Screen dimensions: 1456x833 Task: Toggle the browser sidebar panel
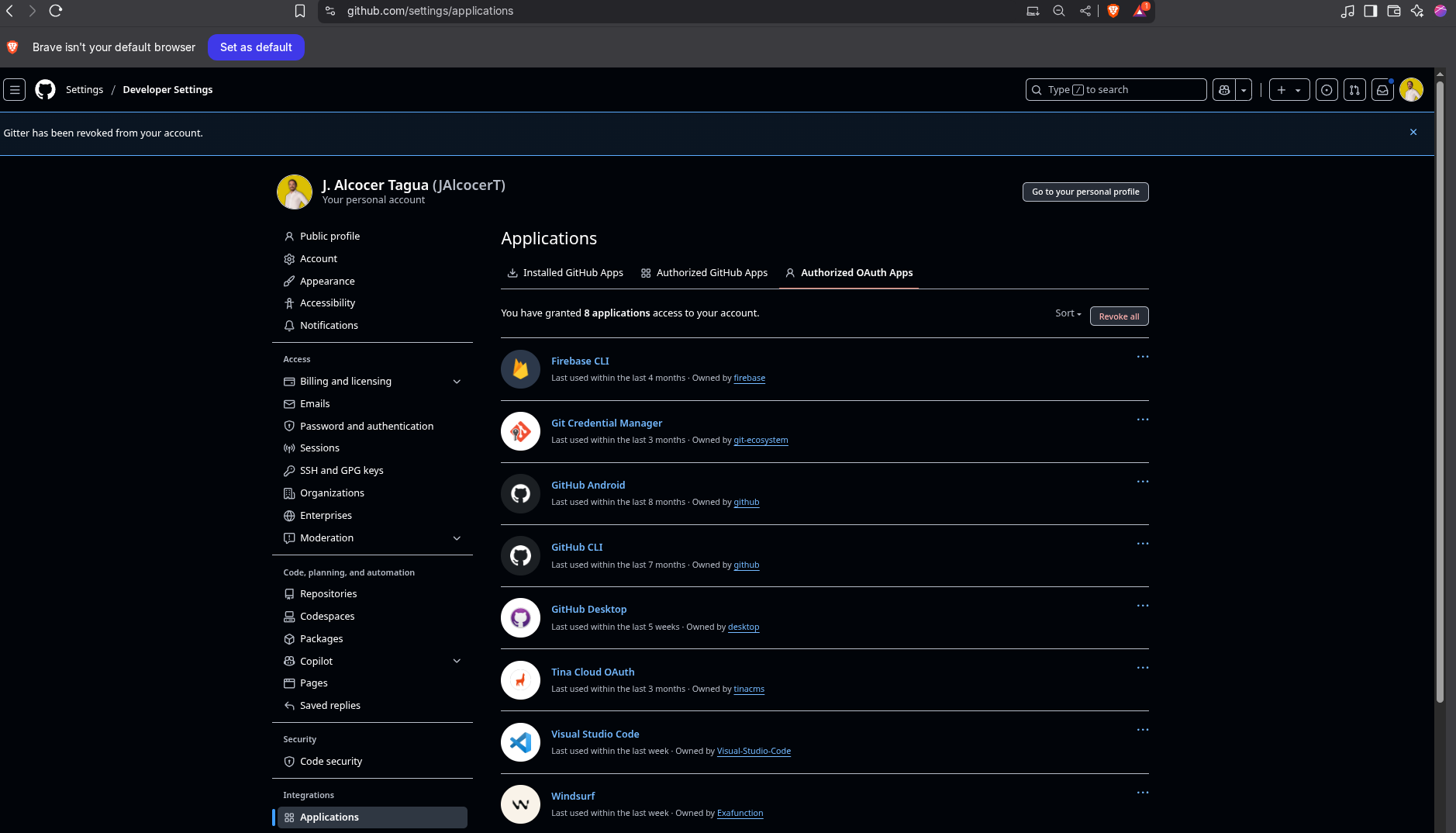tap(1371, 11)
